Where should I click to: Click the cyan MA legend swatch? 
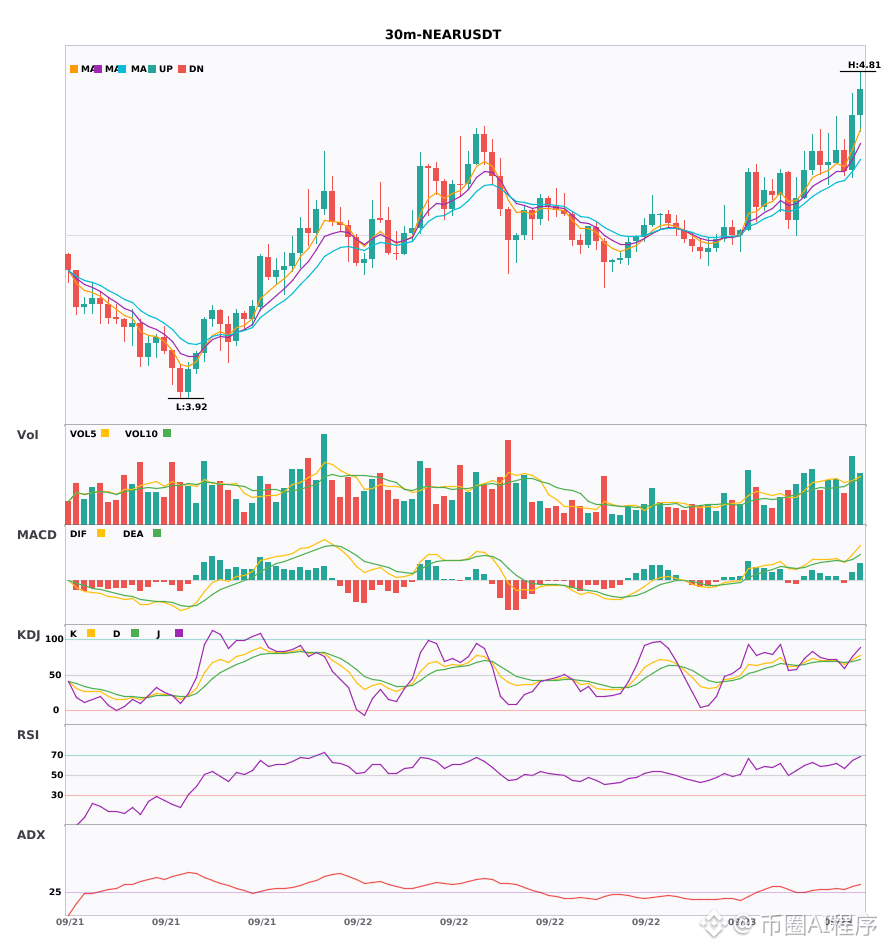[122, 69]
